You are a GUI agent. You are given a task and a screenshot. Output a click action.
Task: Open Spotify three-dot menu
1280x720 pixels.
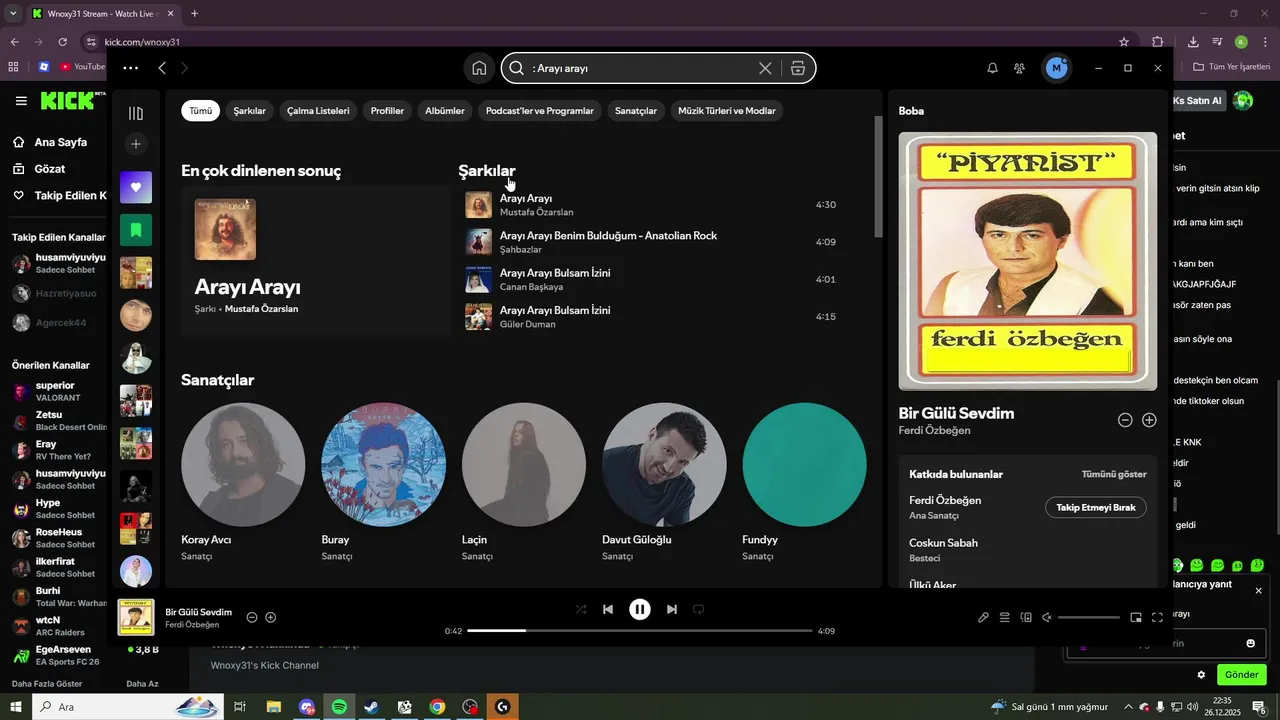tap(130, 68)
